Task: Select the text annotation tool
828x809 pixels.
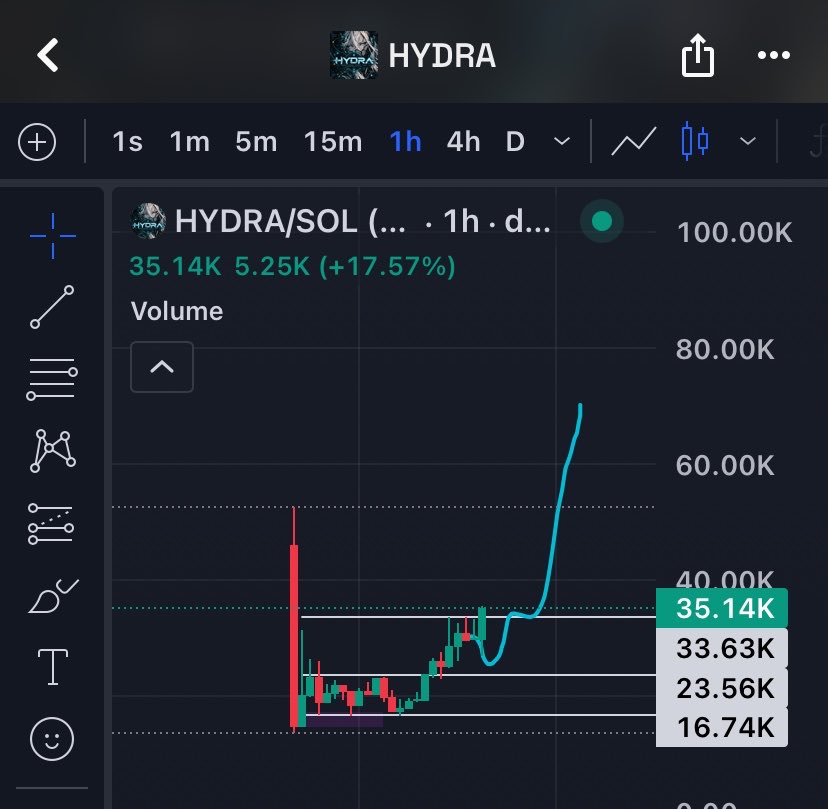Action: point(53,667)
